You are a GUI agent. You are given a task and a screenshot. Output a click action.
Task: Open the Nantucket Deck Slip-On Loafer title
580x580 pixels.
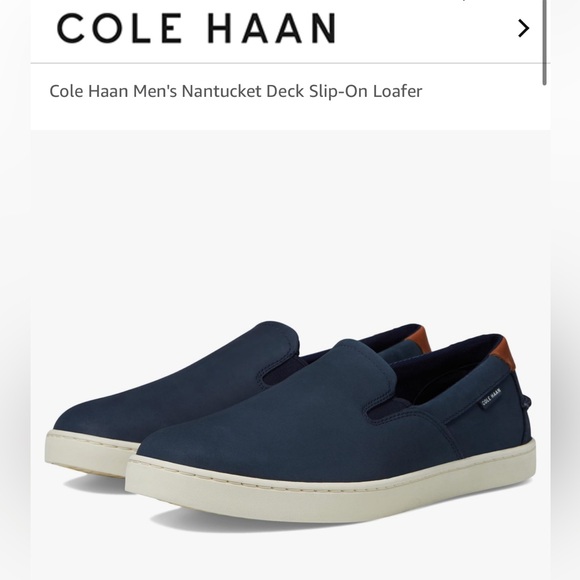236,91
